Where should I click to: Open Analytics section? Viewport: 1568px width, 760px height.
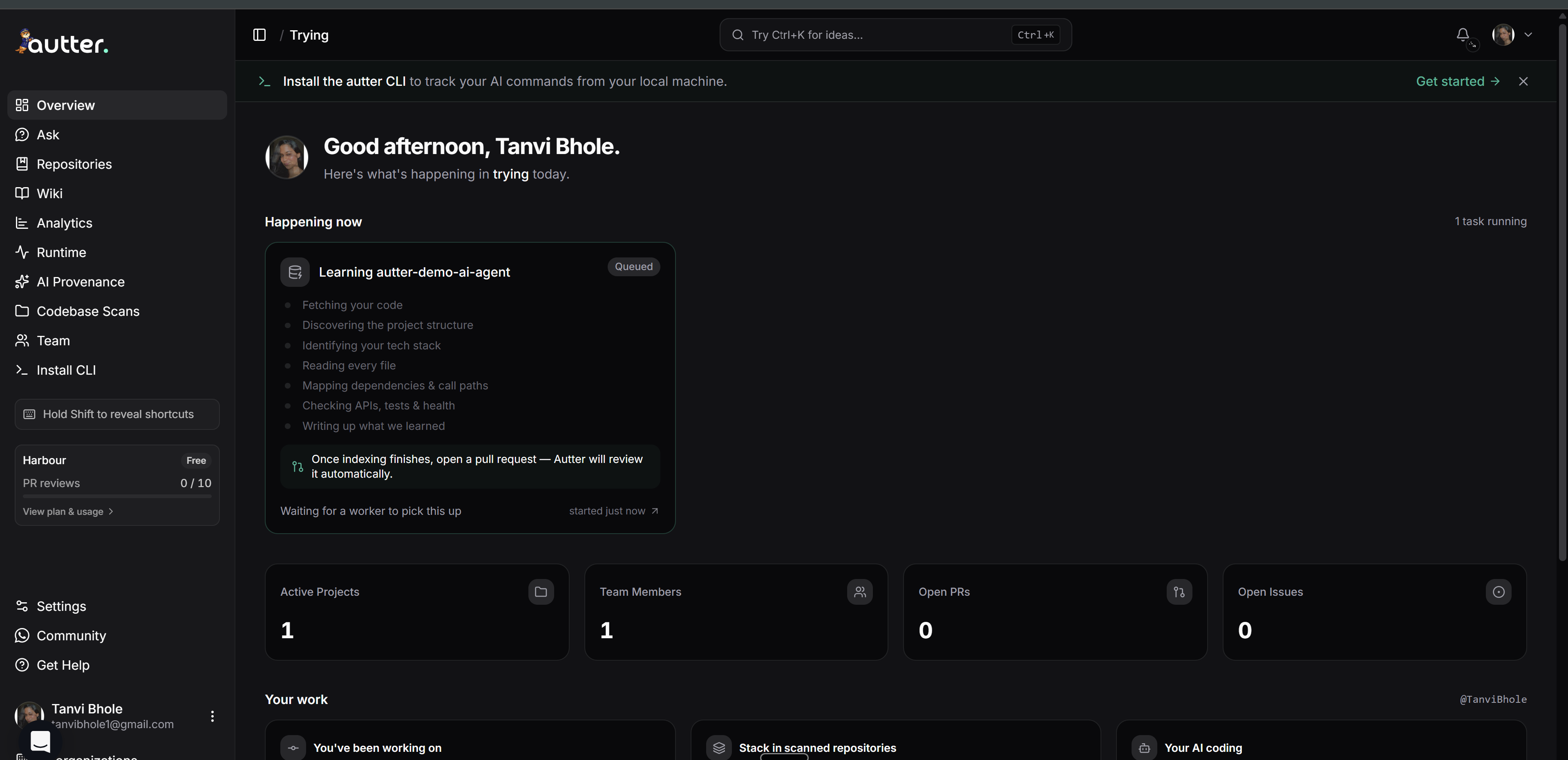[117, 223]
